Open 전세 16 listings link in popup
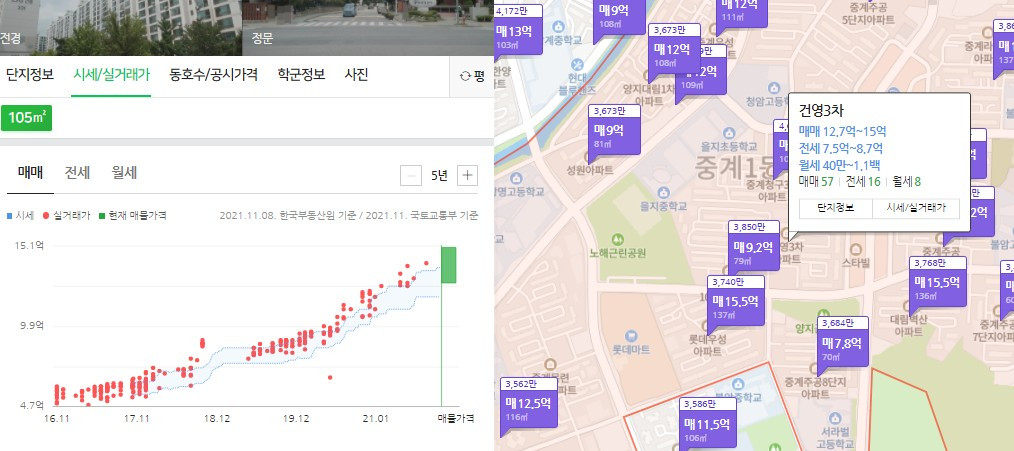 pyautogui.click(x=863, y=182)
